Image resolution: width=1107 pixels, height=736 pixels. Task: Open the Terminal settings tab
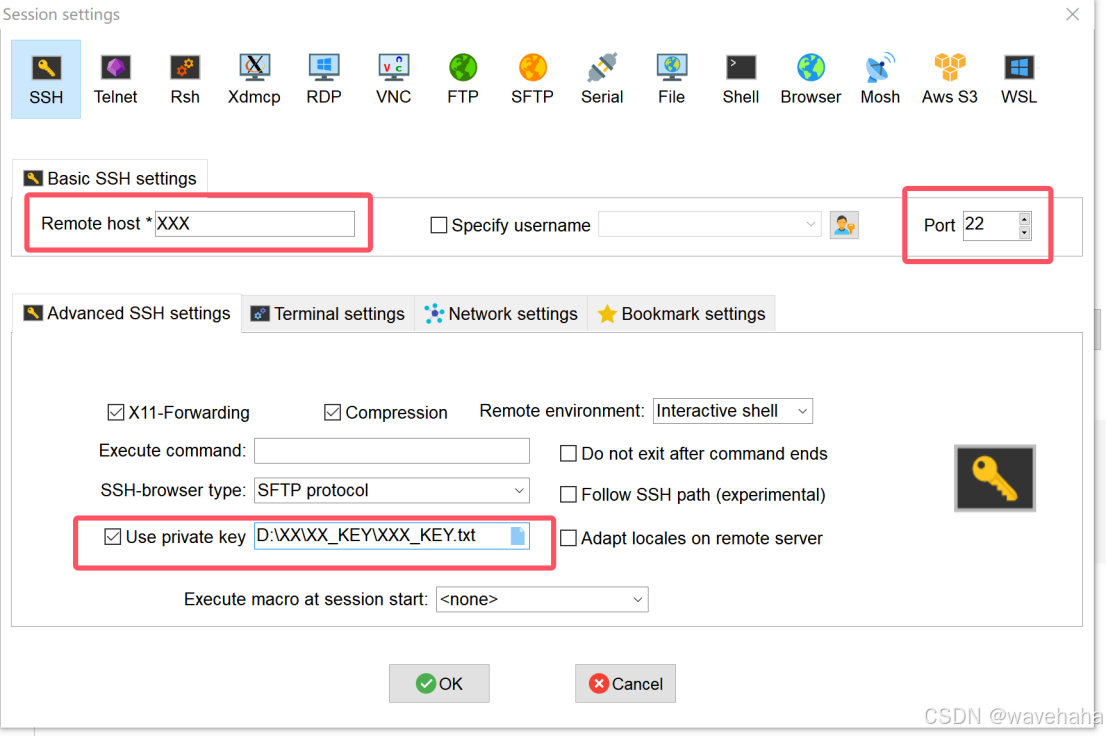pos(328,314)
